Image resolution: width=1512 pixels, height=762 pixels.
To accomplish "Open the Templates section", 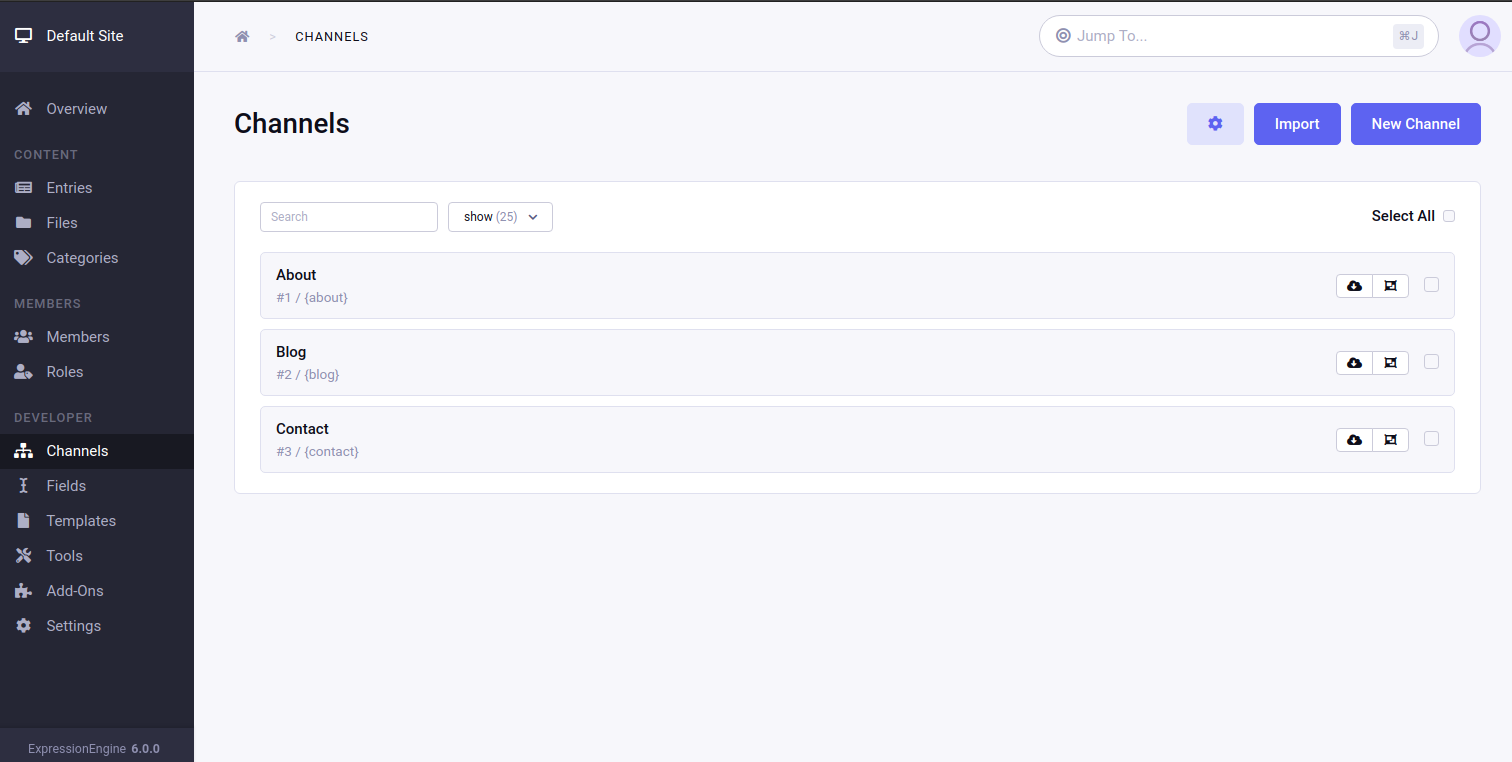I will [x=80, y=520].
